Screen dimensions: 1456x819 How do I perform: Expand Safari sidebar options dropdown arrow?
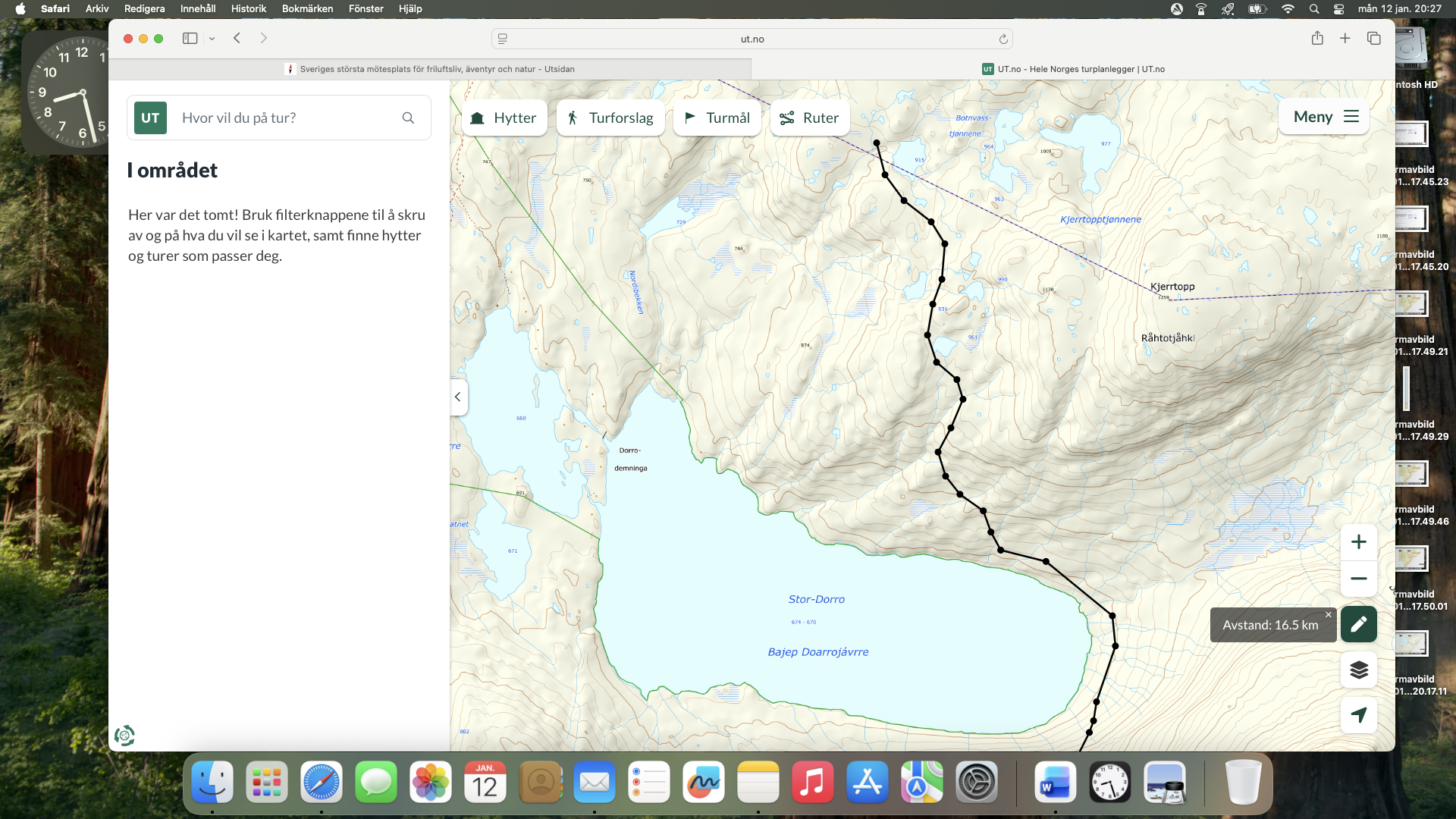[212, 39]
